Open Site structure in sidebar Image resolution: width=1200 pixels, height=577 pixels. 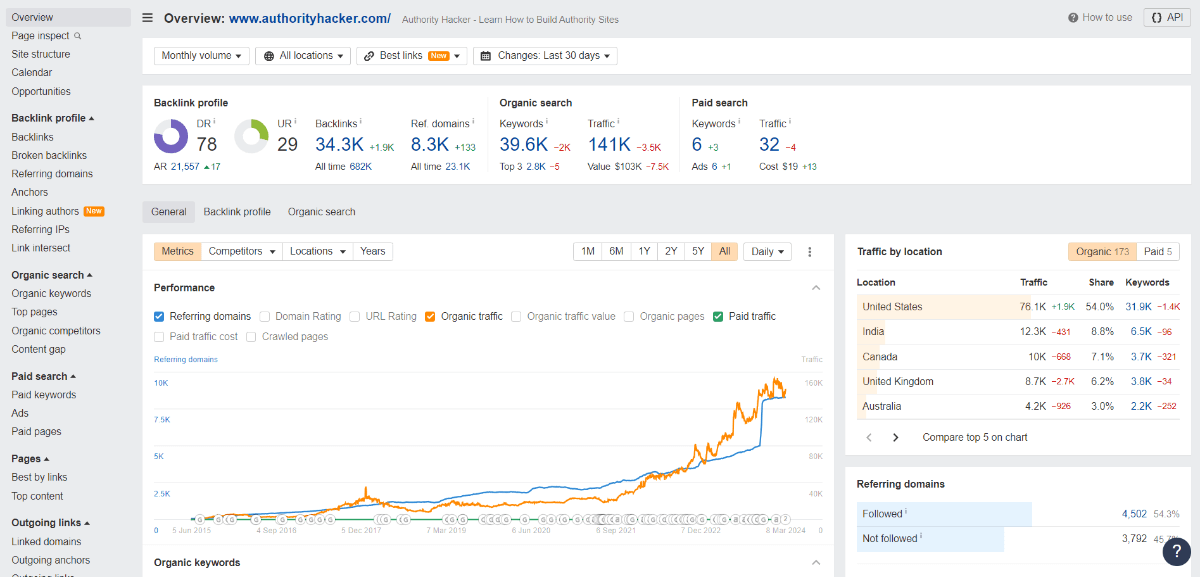[x=41, y=54]
